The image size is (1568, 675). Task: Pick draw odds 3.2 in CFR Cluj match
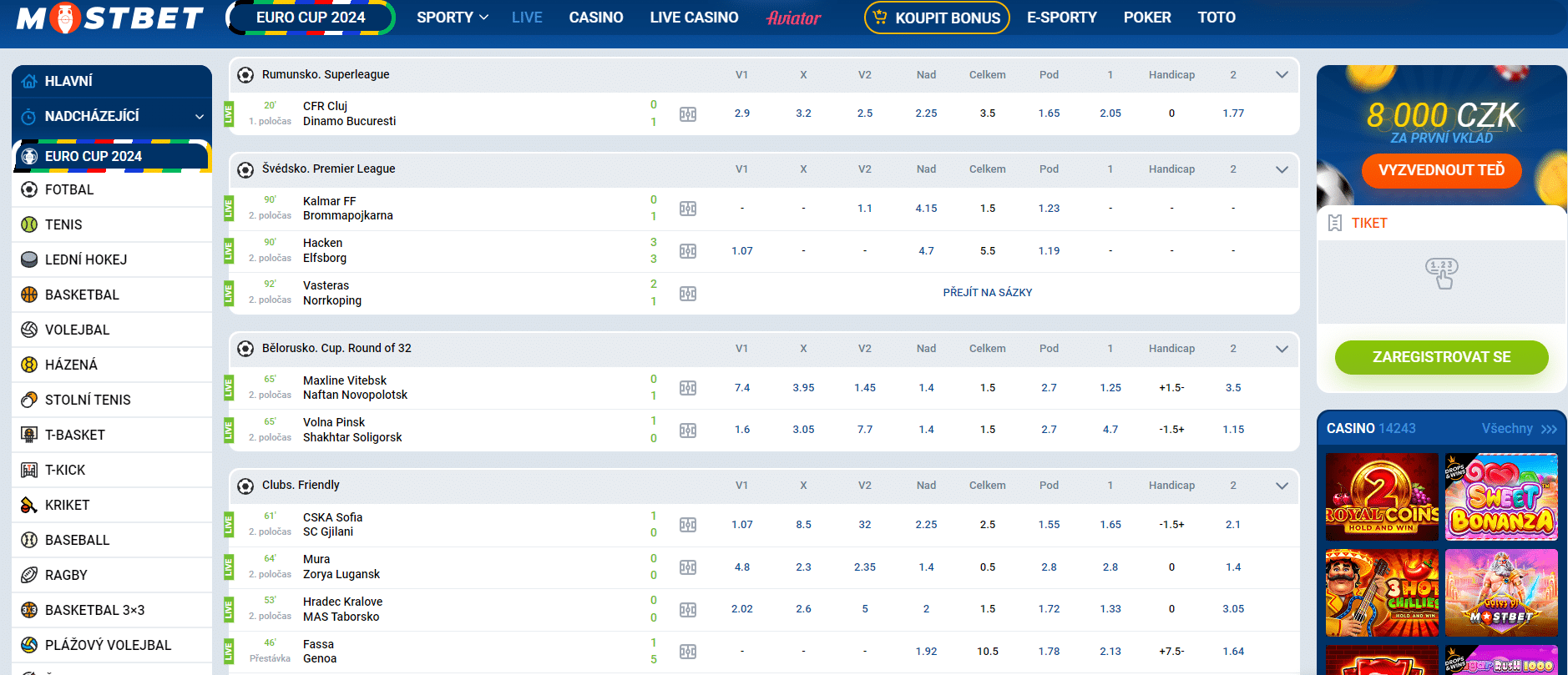coord(803,113)
